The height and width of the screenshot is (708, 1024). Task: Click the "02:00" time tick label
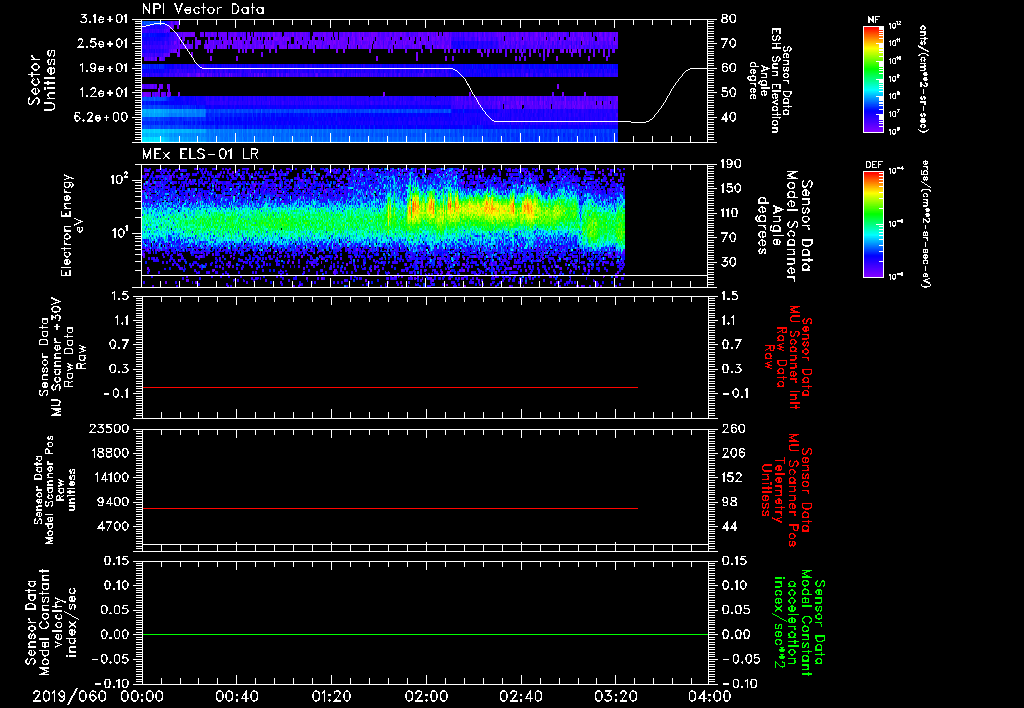[426, 696]
